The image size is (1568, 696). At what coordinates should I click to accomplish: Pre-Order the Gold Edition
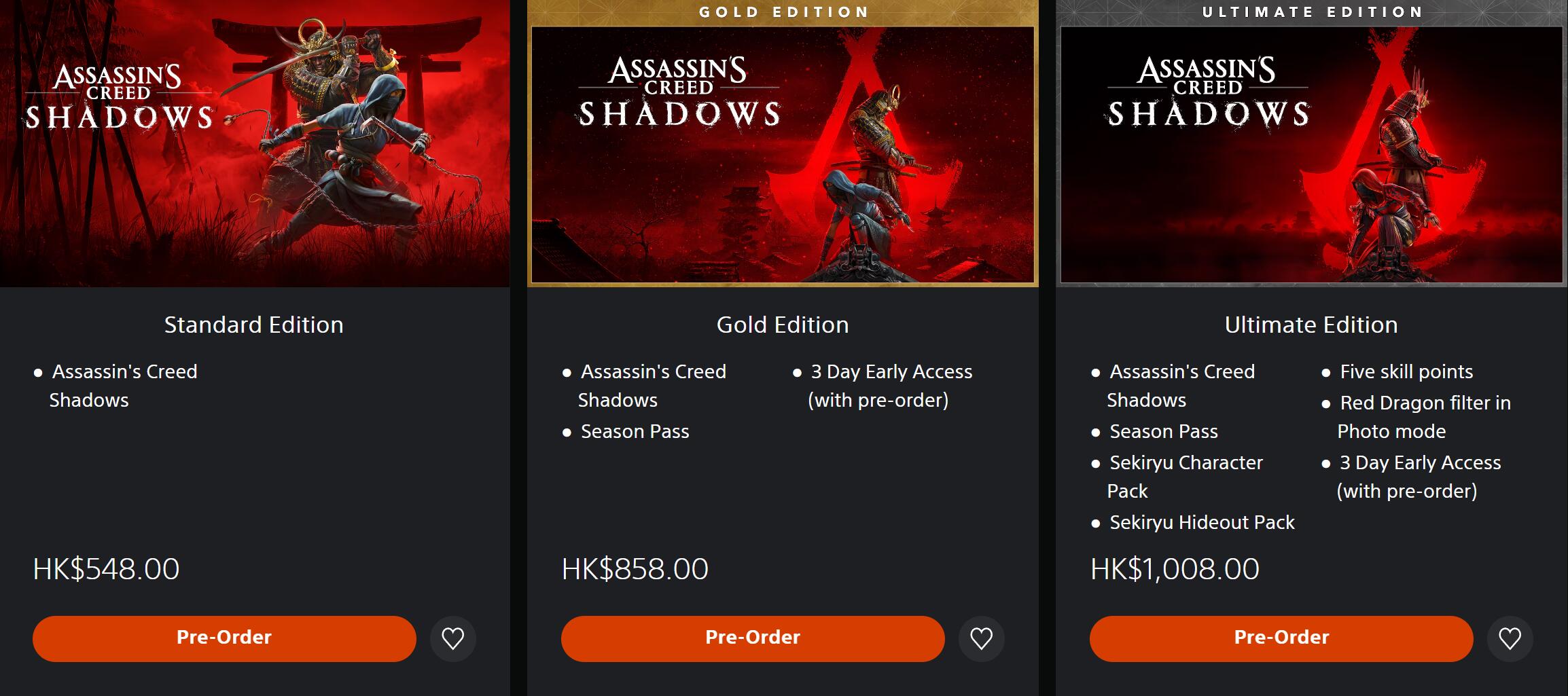(x=753, y=638)
